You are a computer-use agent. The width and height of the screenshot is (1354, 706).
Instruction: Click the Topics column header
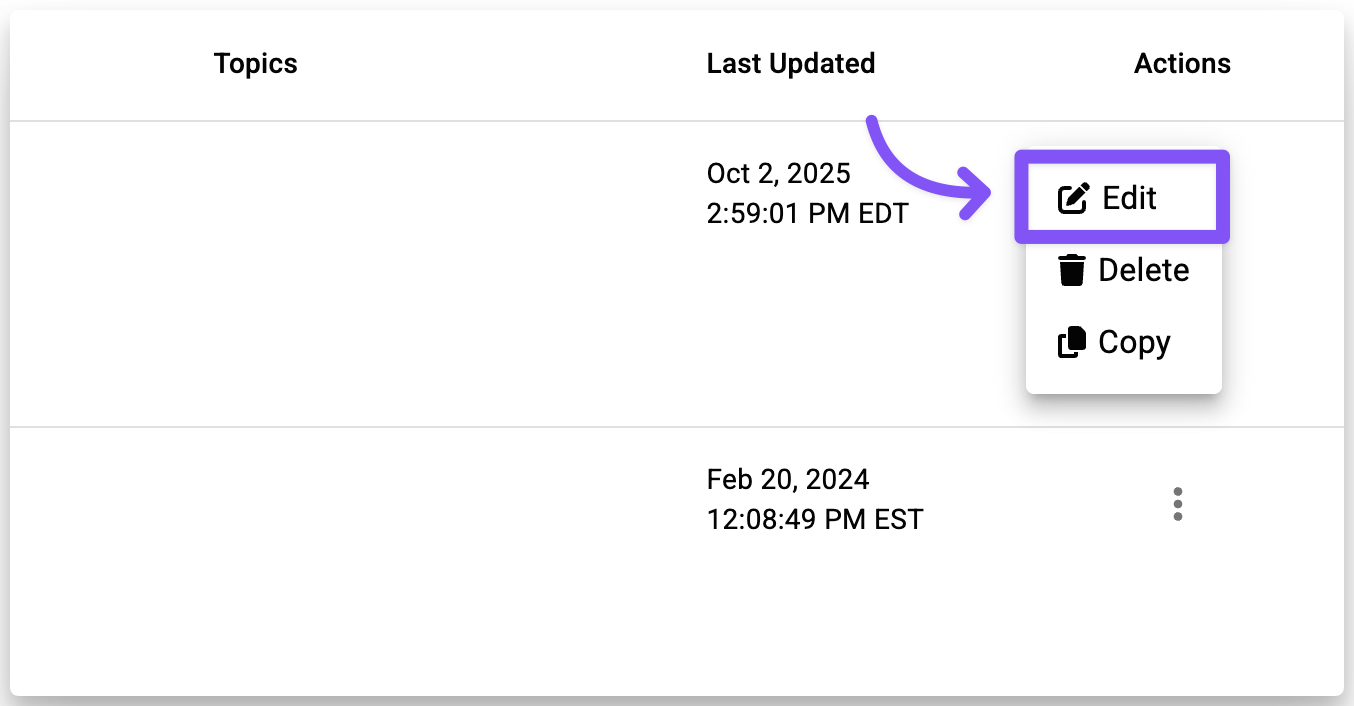(x=256, y=64)
